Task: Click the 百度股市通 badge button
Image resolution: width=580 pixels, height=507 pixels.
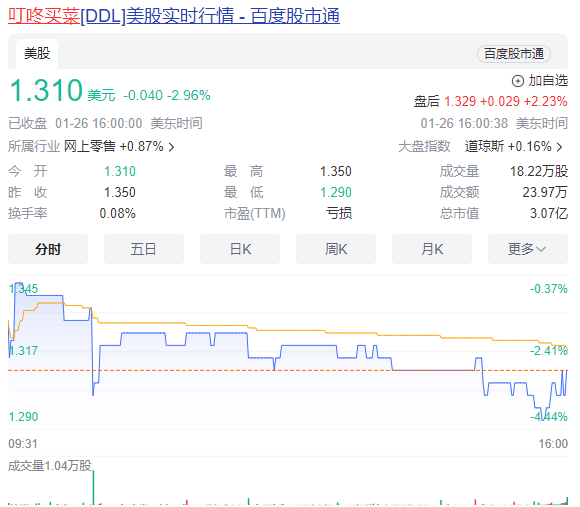Action: tap(514, 54)
